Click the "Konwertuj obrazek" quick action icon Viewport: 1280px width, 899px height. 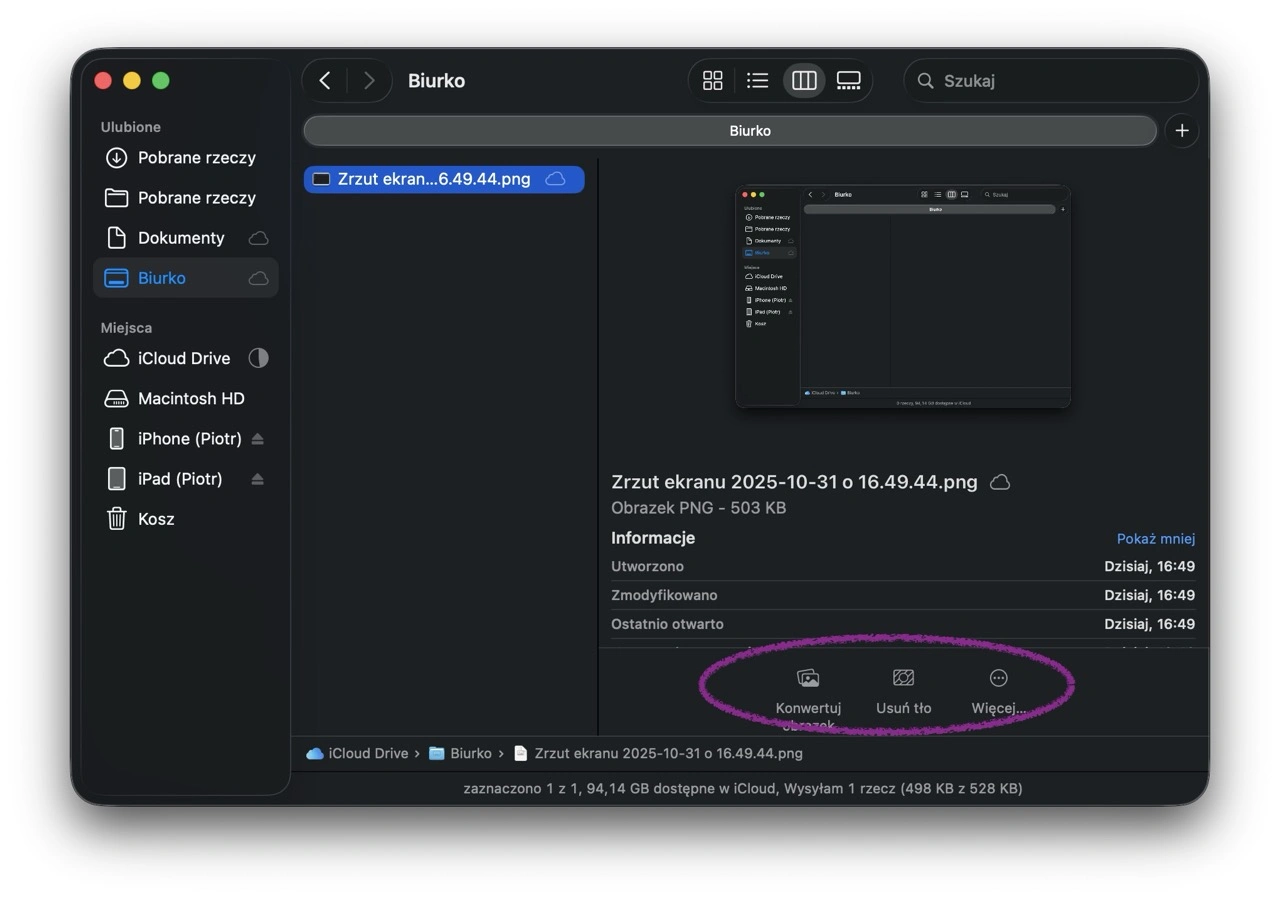807,678
